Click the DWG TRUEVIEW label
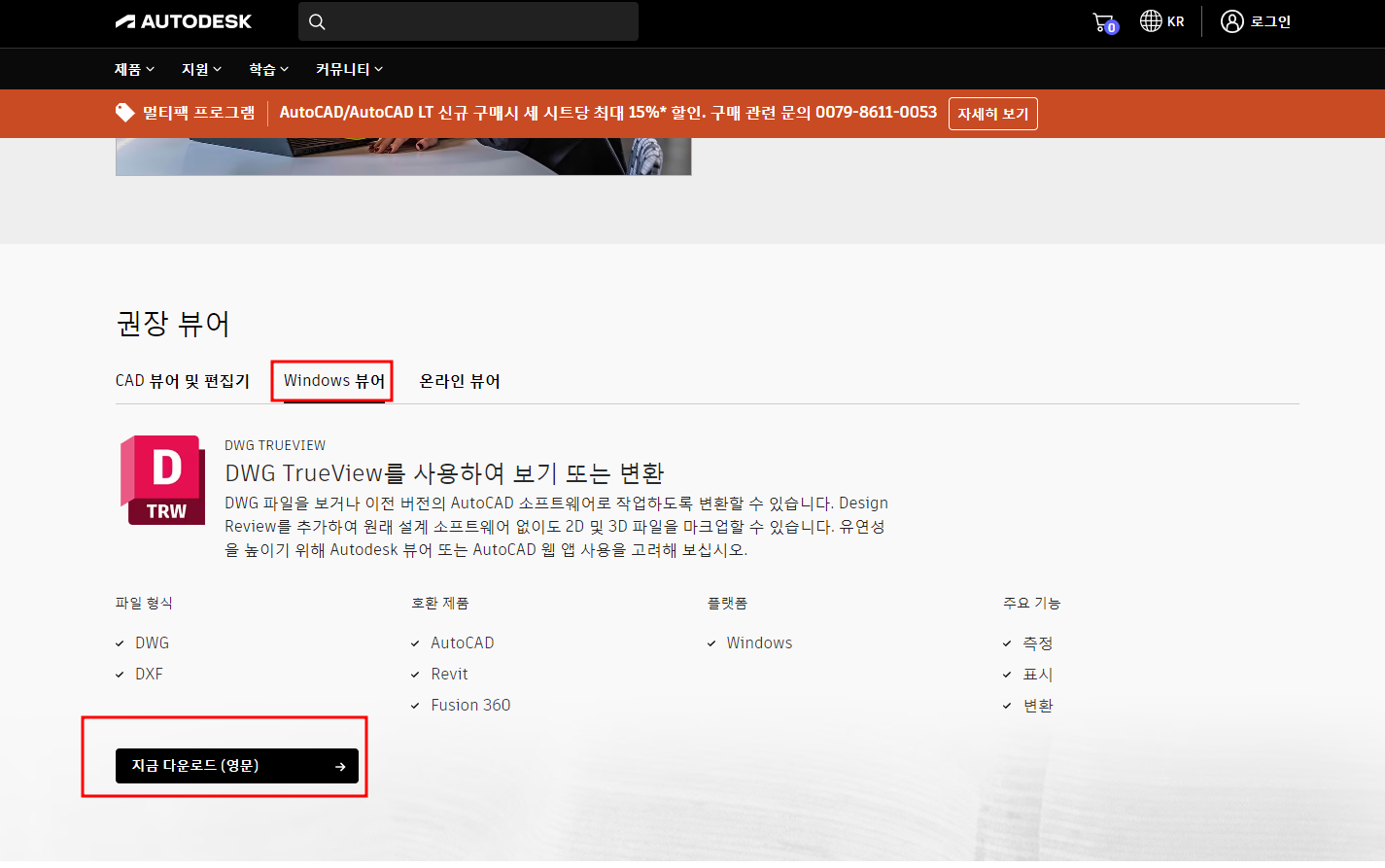Screen dimensions: 1385x868 click(275, 445)
